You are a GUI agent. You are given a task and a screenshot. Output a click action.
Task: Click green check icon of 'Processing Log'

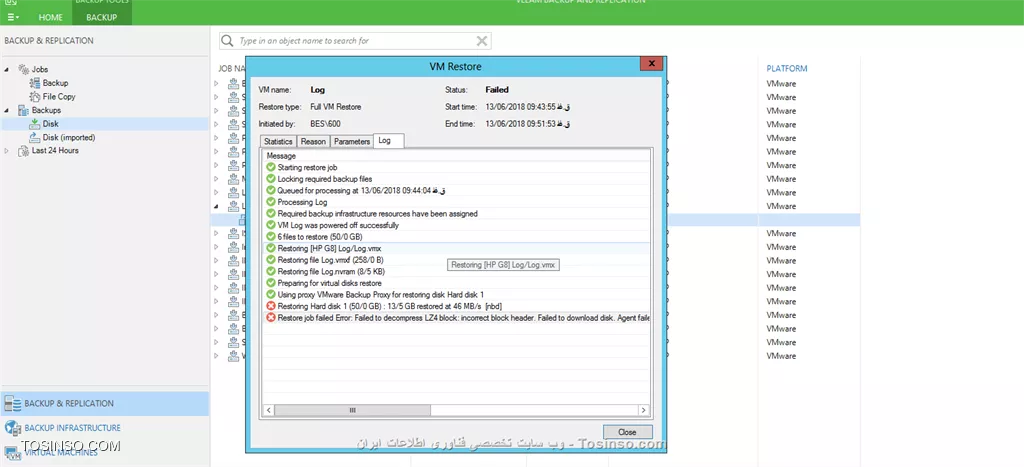point(271,202)
